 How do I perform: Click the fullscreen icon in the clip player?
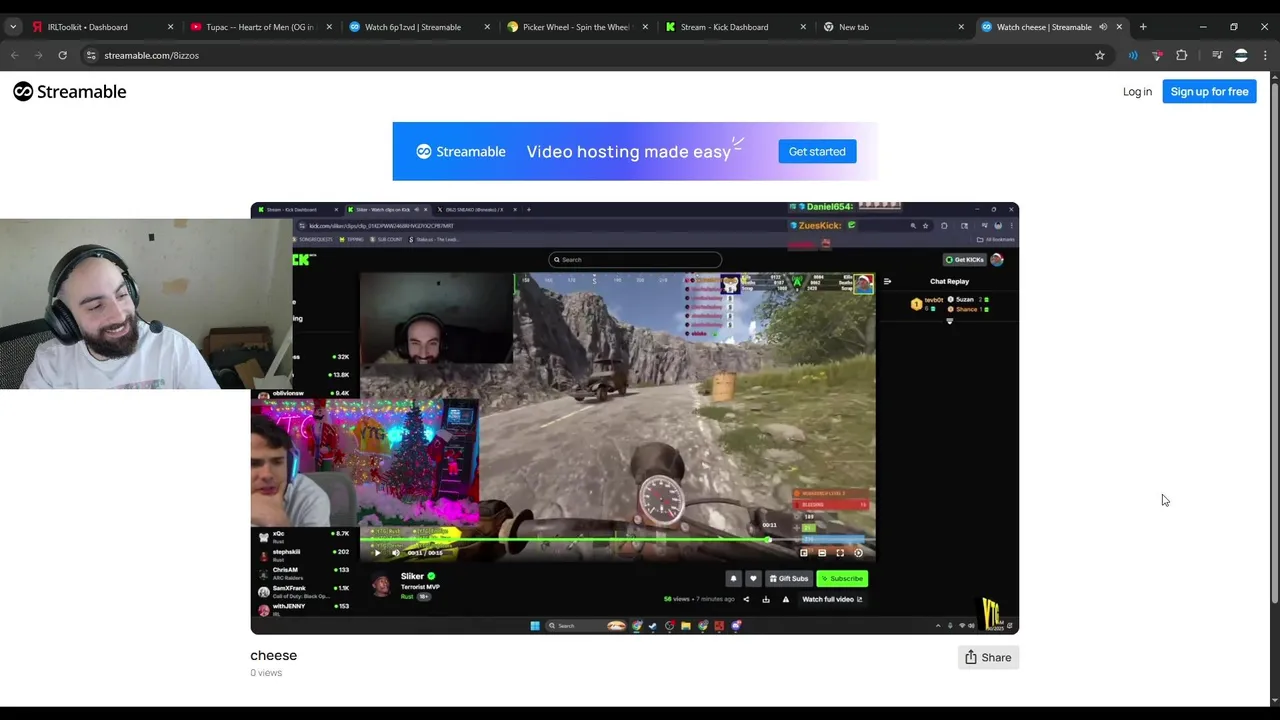[840, 552]
